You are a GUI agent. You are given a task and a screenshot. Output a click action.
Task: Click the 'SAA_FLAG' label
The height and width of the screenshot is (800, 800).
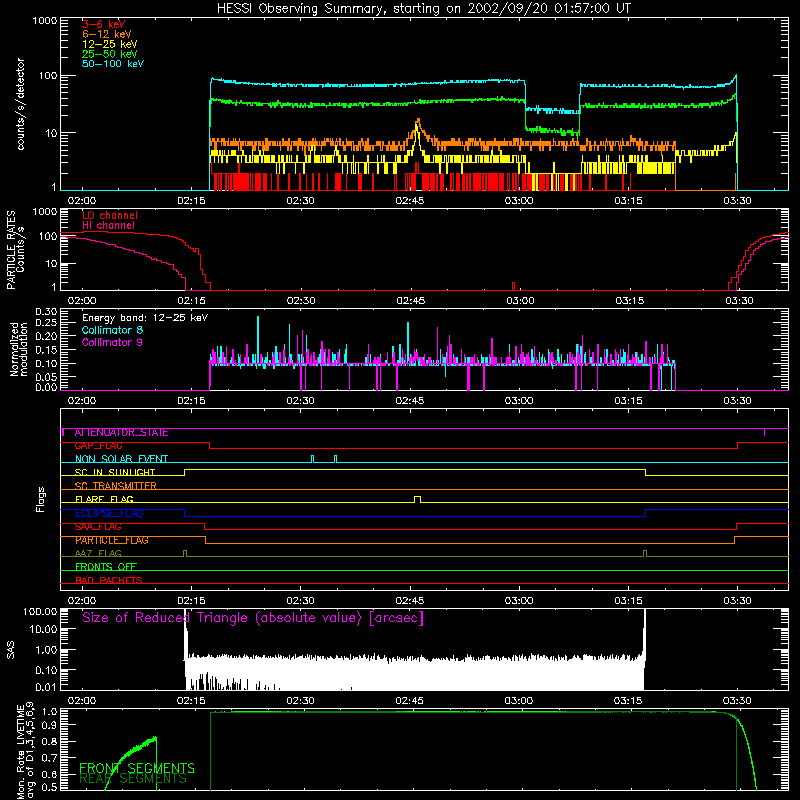point(98,527)
